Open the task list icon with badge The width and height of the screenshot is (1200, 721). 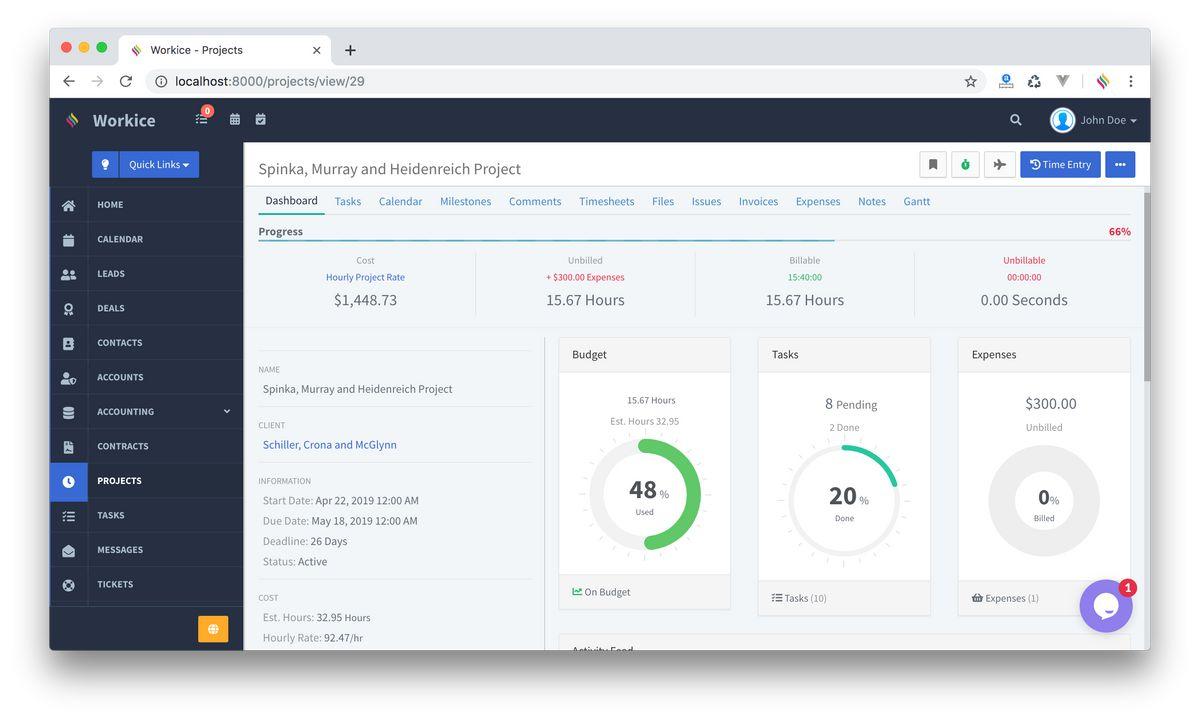coord(202,119)
